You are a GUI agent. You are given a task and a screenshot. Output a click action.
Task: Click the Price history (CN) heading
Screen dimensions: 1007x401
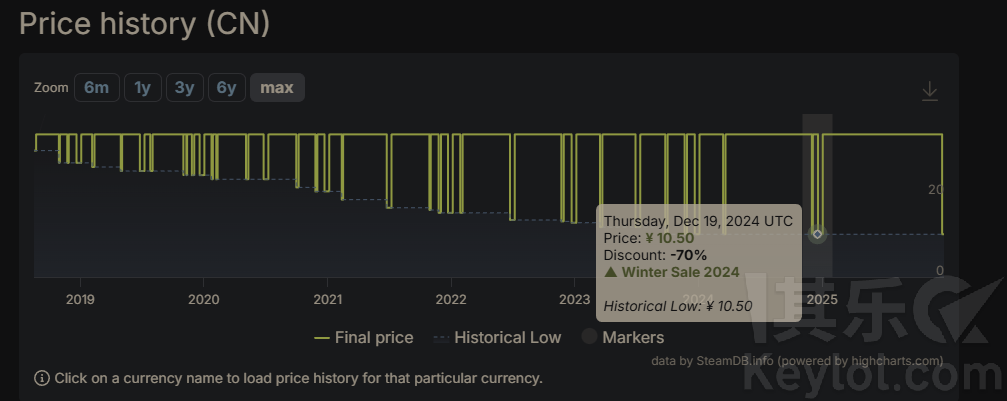(x=145, y=23)
